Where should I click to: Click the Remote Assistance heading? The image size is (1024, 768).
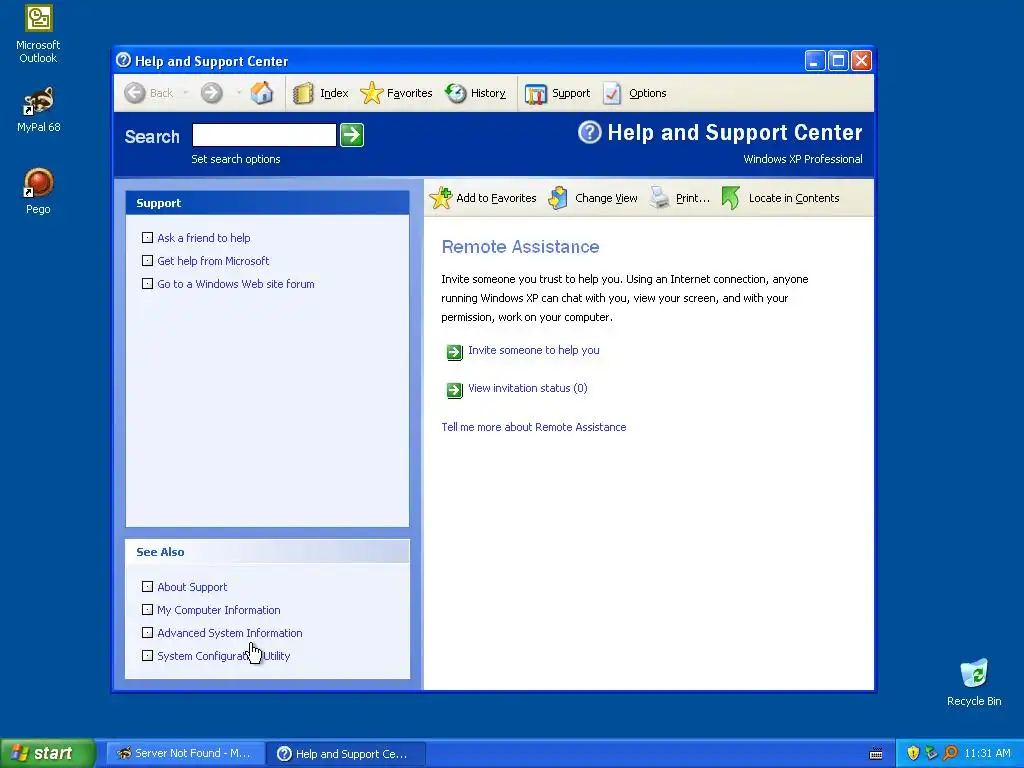520,247
